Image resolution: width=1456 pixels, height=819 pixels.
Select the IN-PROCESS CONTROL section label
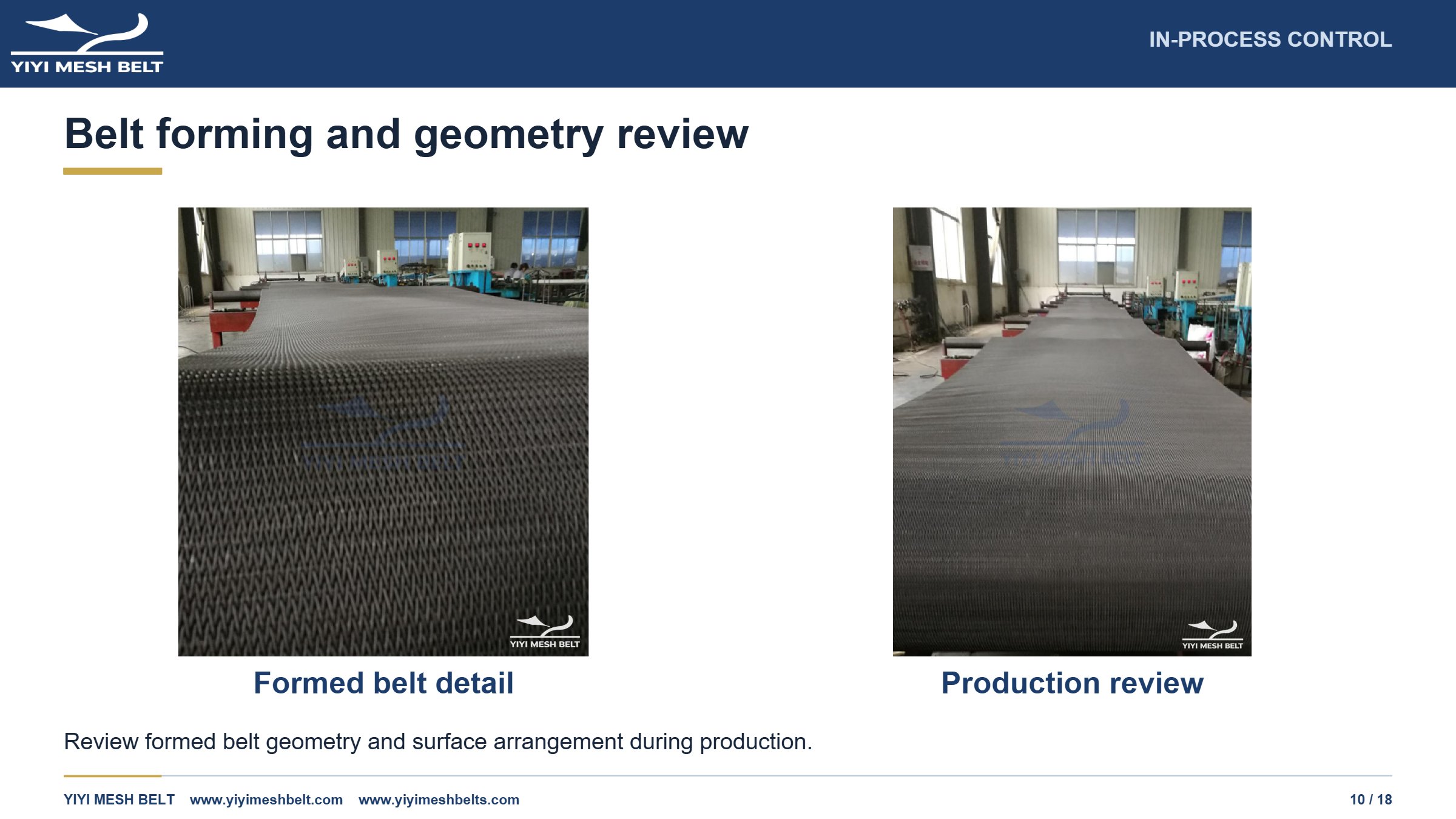(1270, 39)
